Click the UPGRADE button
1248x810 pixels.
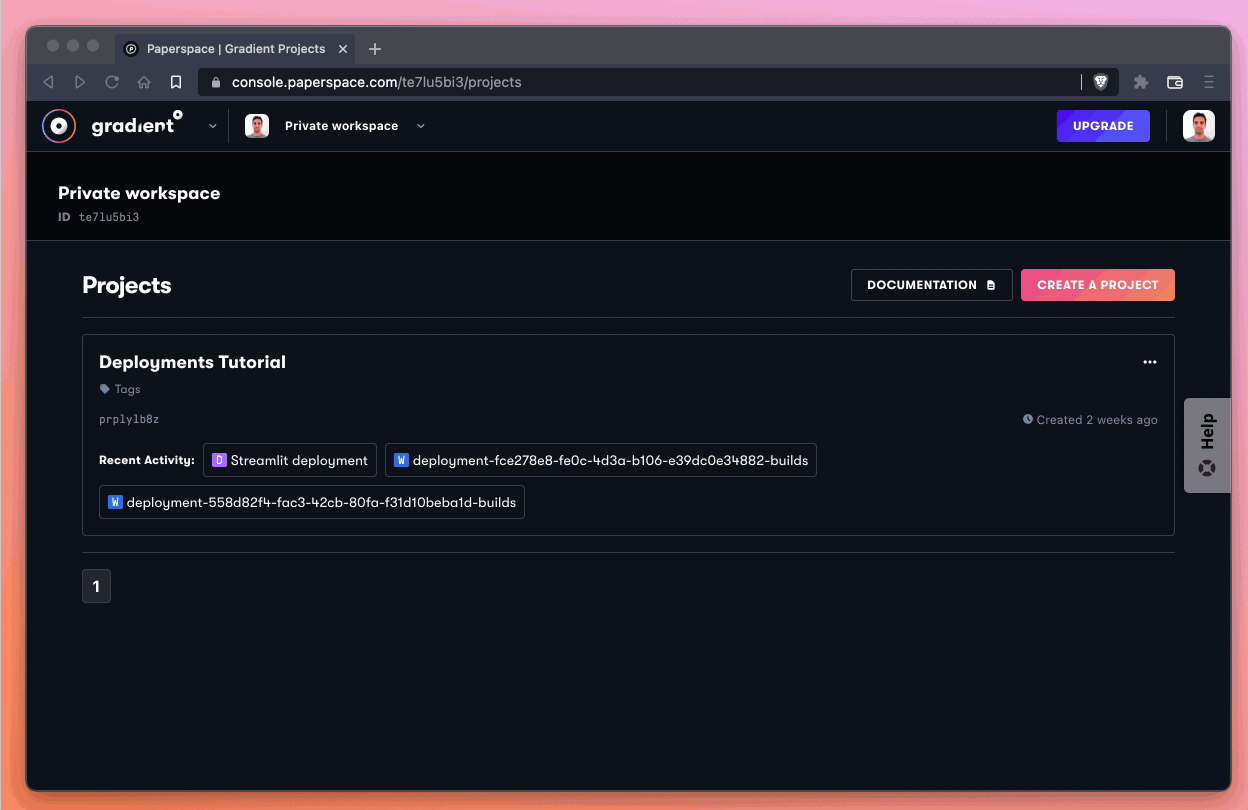click(1103, 126)
